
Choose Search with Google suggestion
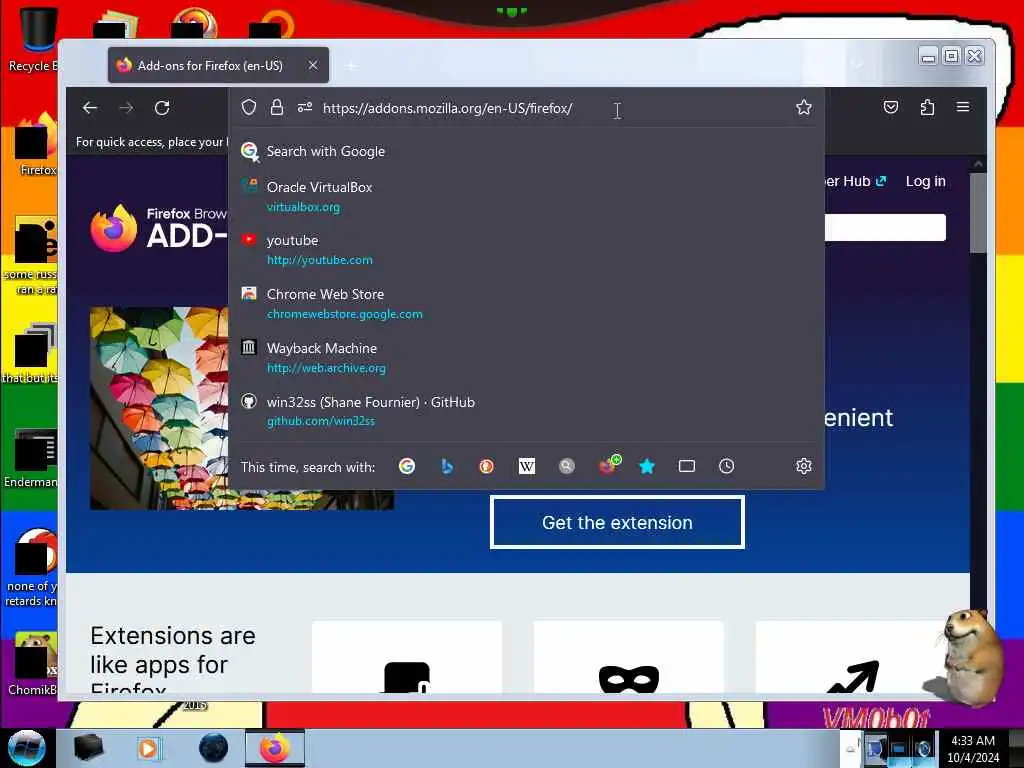point(526,152)
